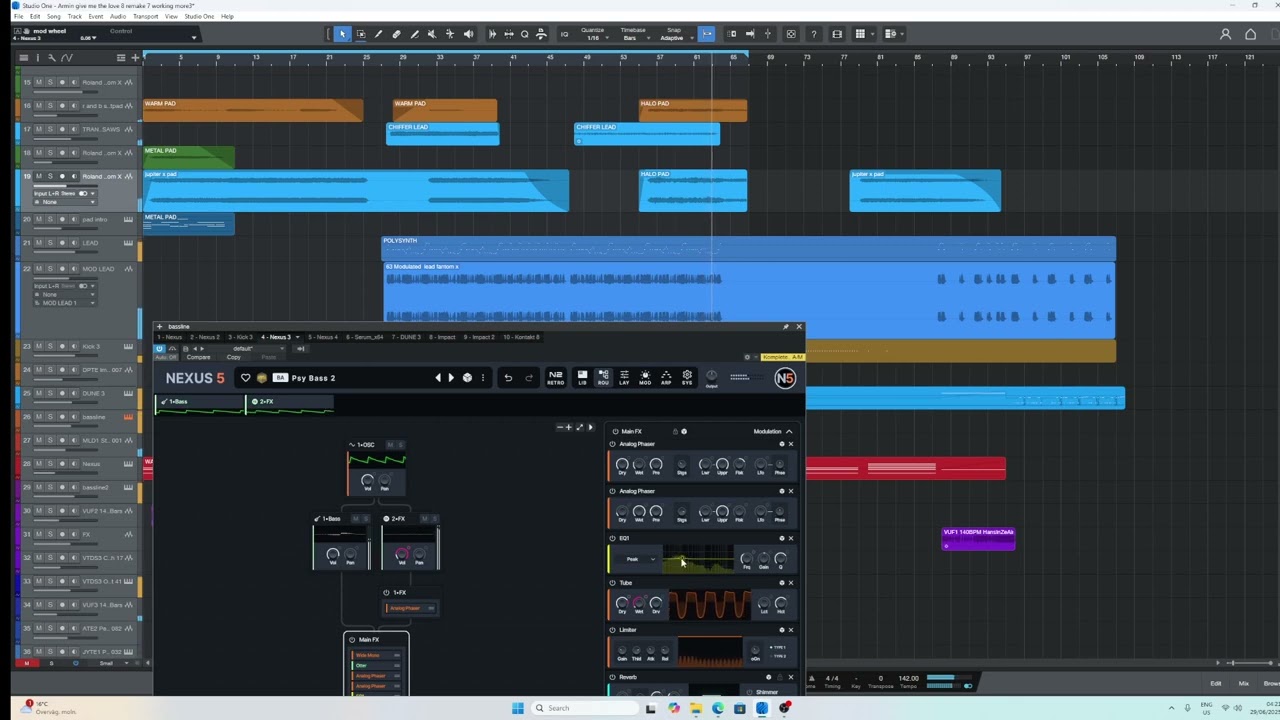Viewport: 1280px width, 720px height.
Task: Open instrument list dropdown after Nexus 3 tab
Action: [300, 337]
